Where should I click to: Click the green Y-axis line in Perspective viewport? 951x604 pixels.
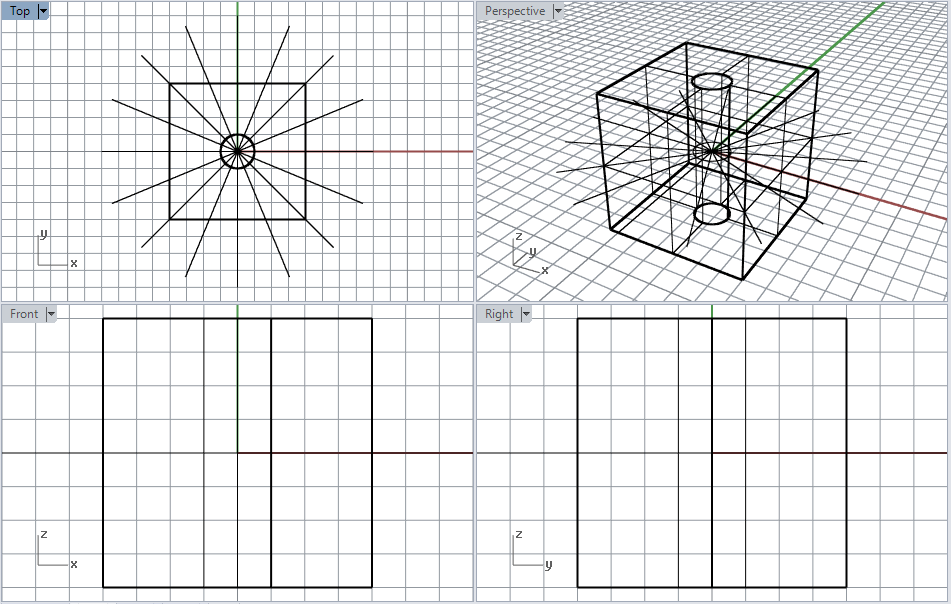click(850, 30)
